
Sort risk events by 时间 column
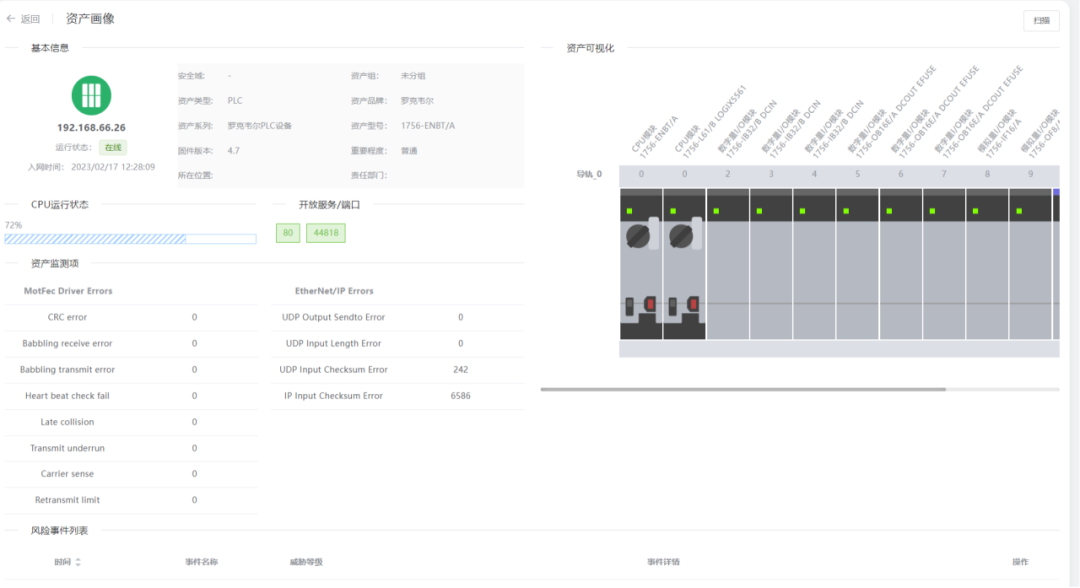coord(78,562)
